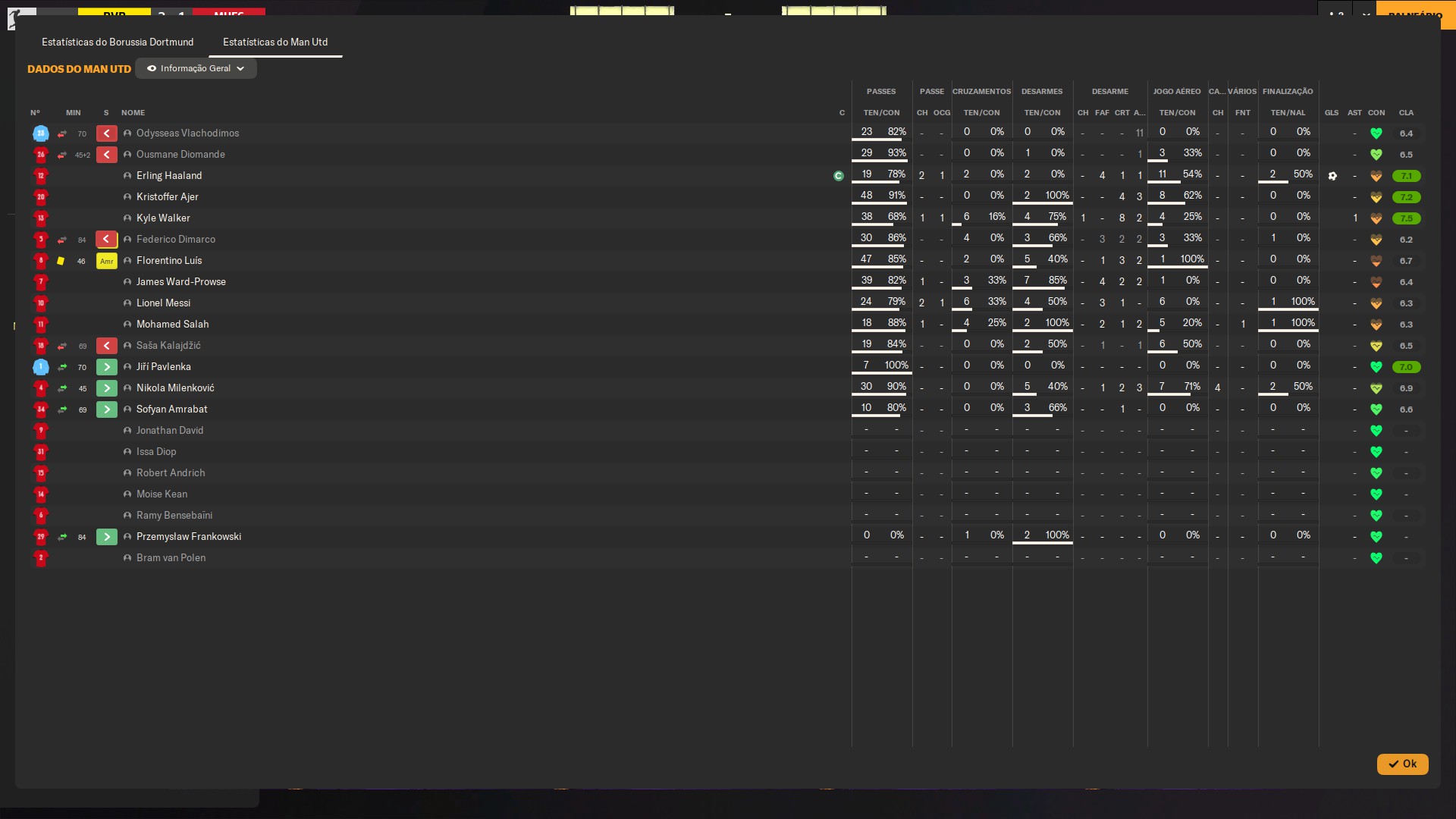
Task: Open the Informação Geral view dropdown
Action: click(x=196, y=68)
